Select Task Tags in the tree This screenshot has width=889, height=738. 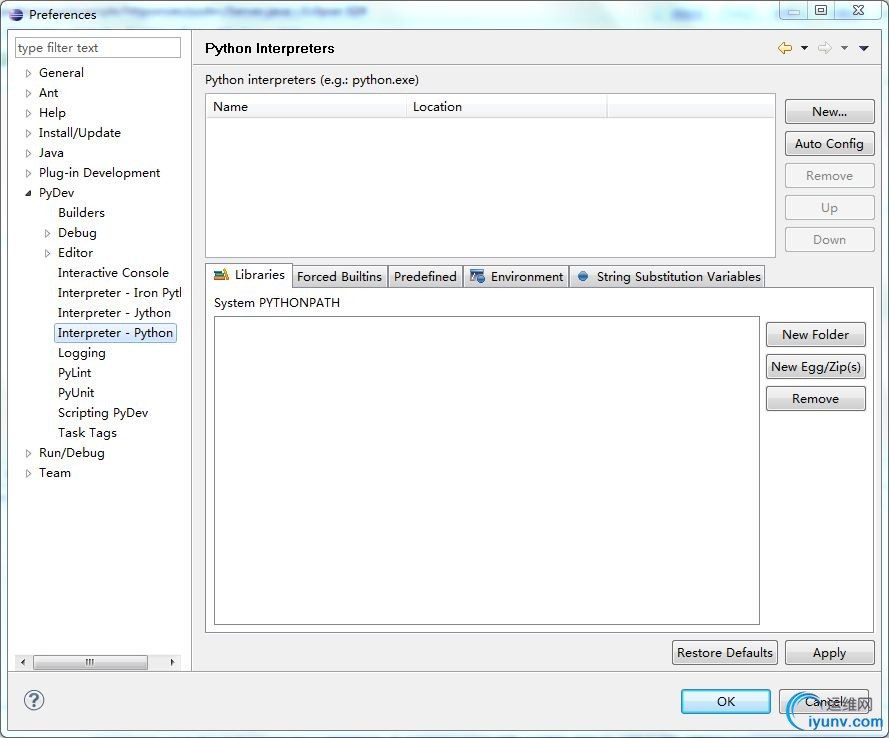pyautogui.click(x=87, y=433)
